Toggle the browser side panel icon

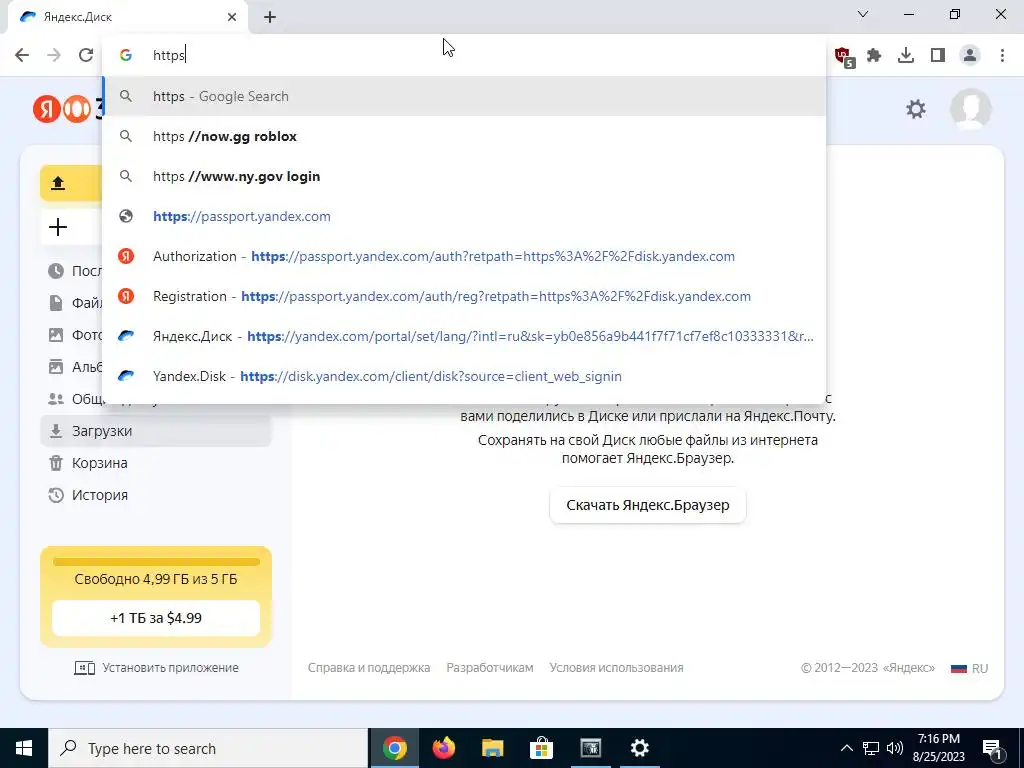938,55
